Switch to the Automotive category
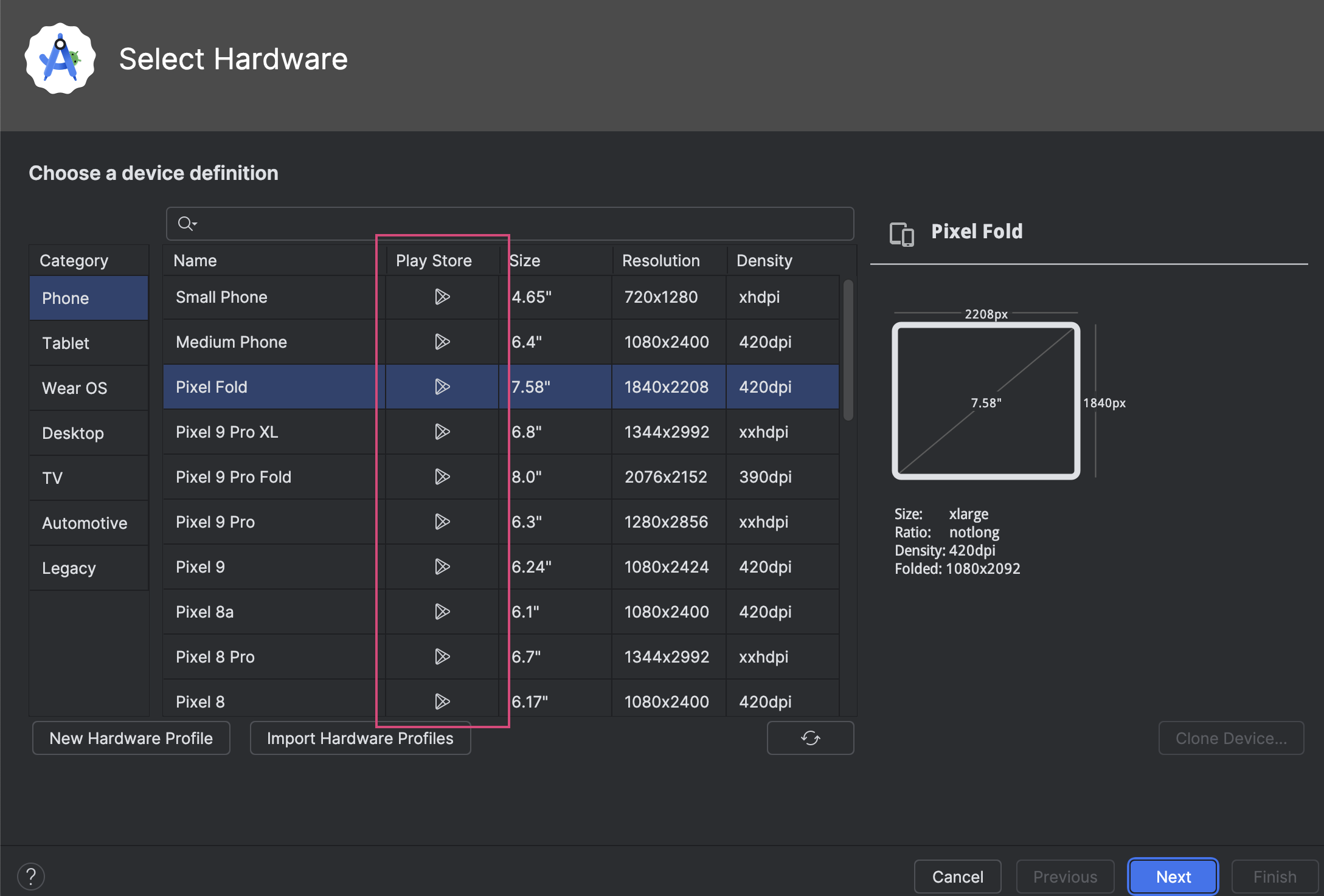 (85, 523)
